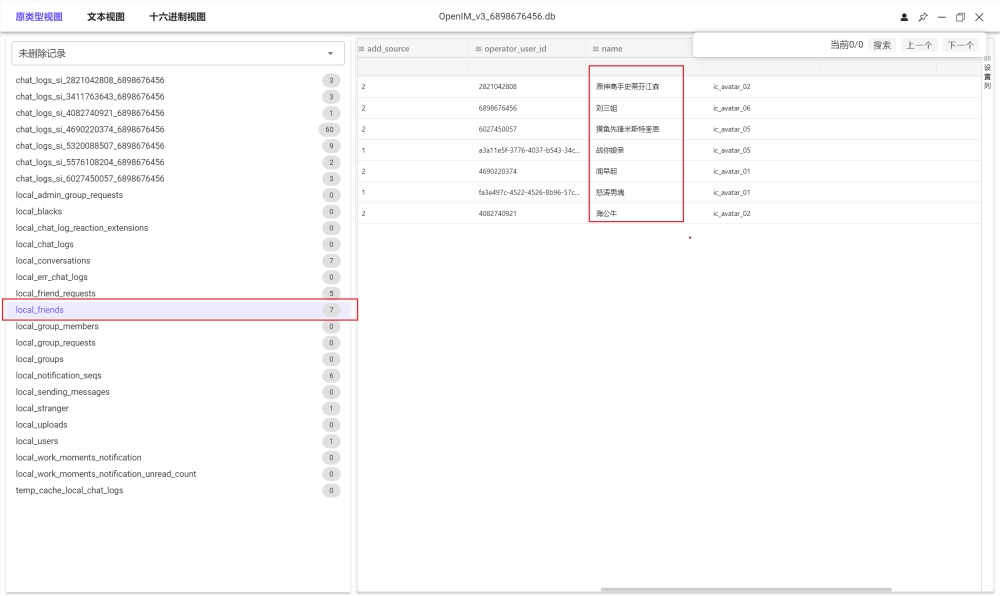
Task: Click the 下一个 next result button
Action: [x=960, y=45]
